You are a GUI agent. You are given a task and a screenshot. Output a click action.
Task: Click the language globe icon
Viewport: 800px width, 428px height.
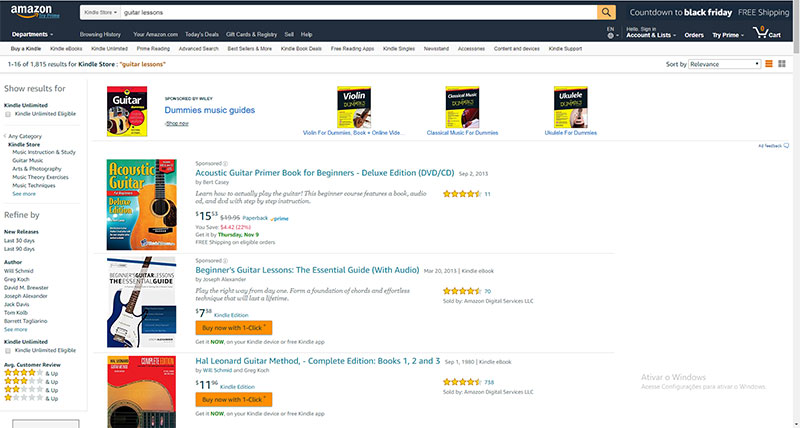[610, 36]
